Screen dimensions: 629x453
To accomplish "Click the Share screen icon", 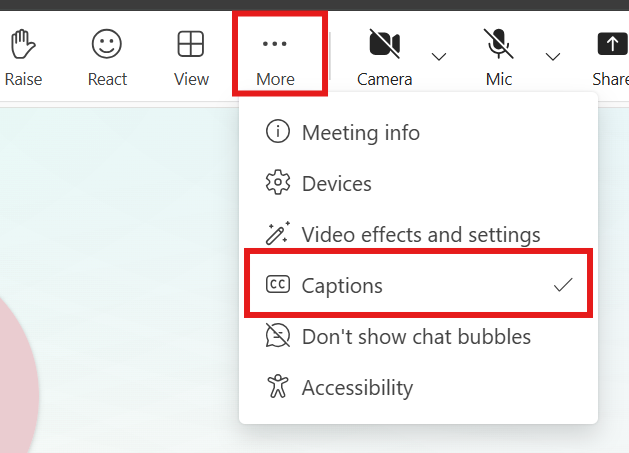I will [610, 45].
